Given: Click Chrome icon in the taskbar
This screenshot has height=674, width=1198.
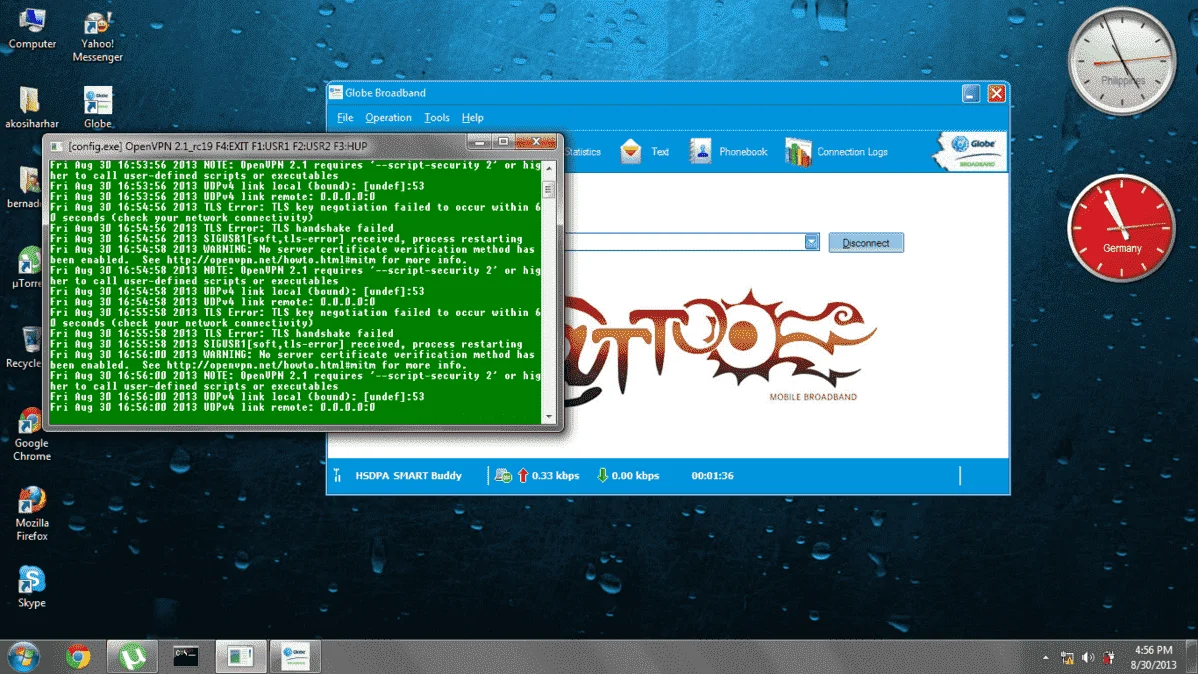Looking at the screenshot, I should pos(78,656).
